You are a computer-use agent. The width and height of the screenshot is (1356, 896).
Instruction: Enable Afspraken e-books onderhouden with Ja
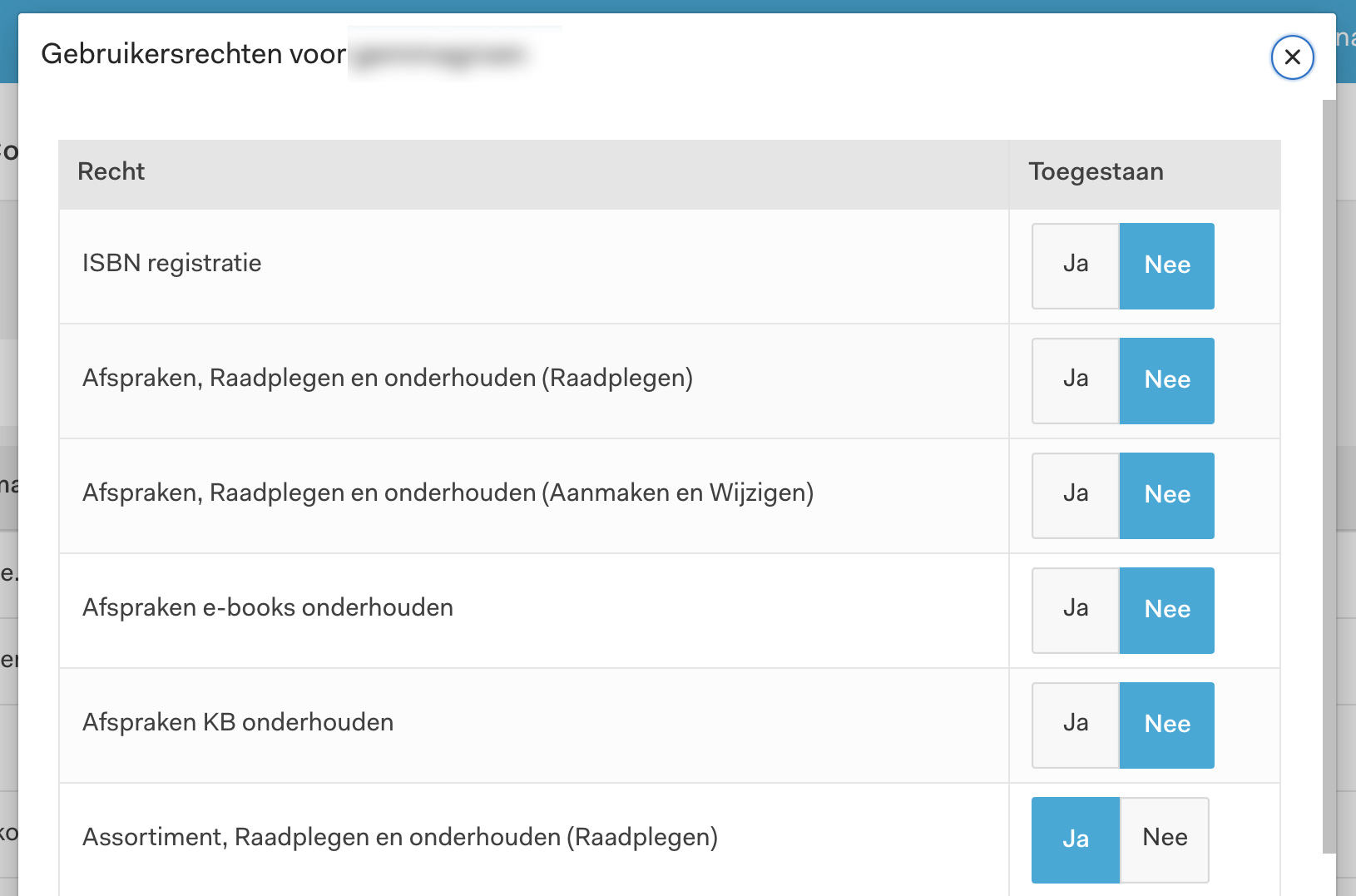tap(1076, 610)
